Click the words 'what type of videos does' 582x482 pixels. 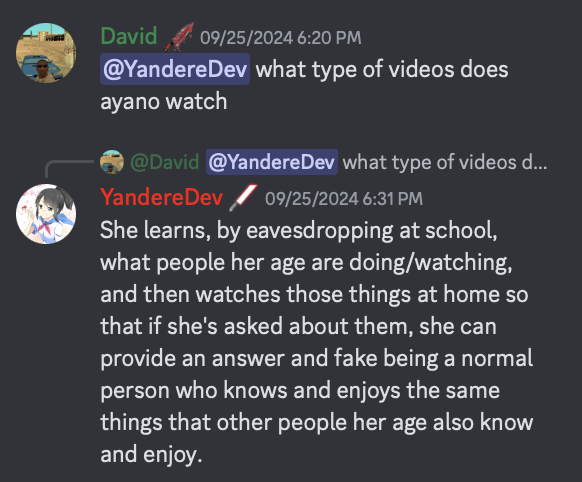point(382,69)
